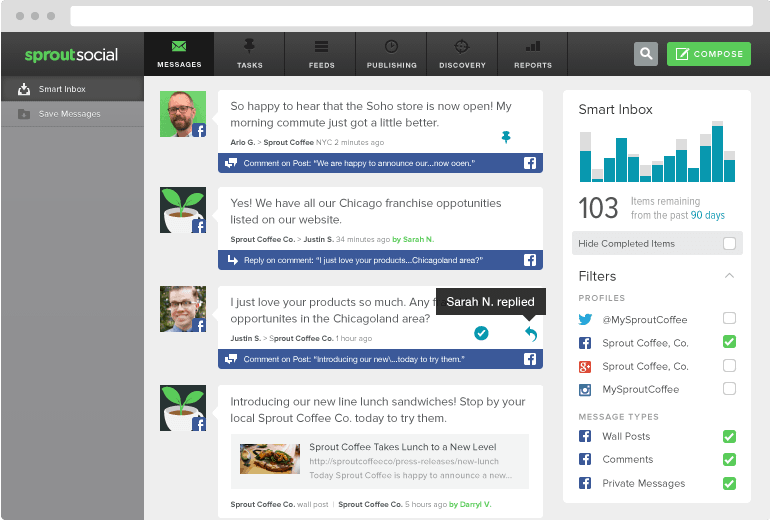Uncheck the Private Messages message type

[x=729, y=483]
